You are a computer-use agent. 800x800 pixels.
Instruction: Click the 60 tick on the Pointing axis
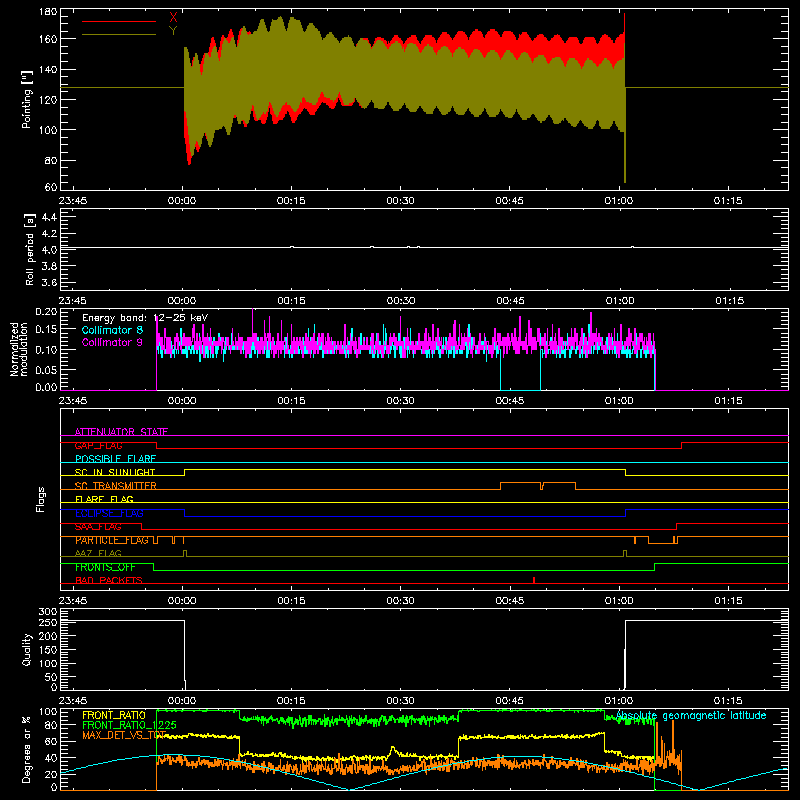(x=51, y=187)
